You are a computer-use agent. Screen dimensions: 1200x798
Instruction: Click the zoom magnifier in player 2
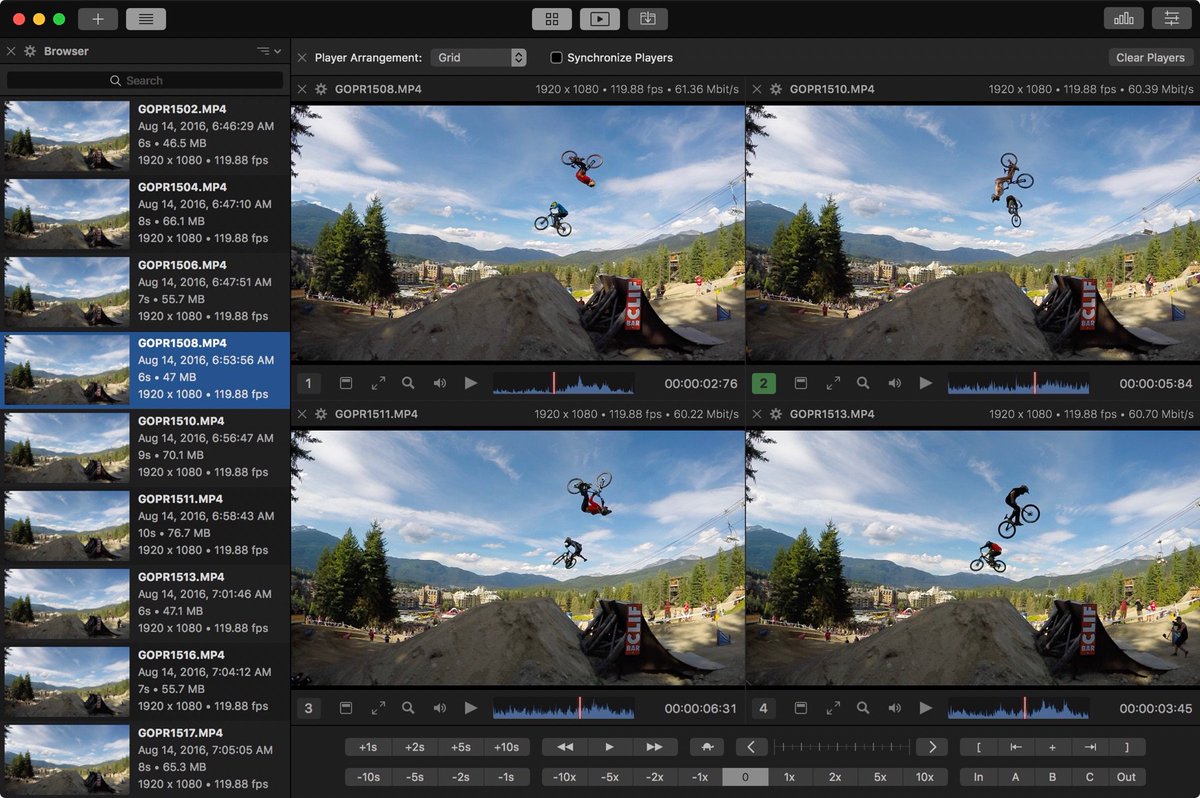[863, 383]
